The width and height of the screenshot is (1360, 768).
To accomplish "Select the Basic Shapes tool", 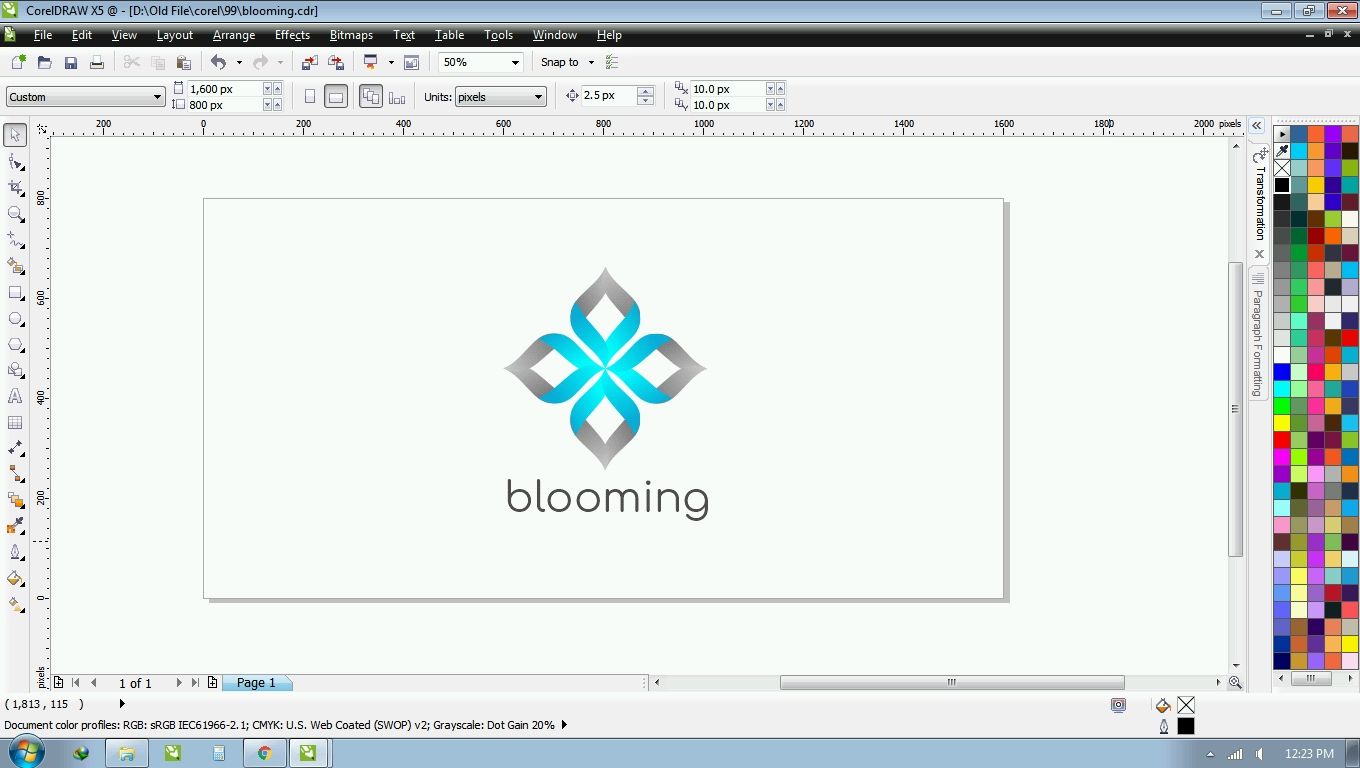I will (15, 371).
